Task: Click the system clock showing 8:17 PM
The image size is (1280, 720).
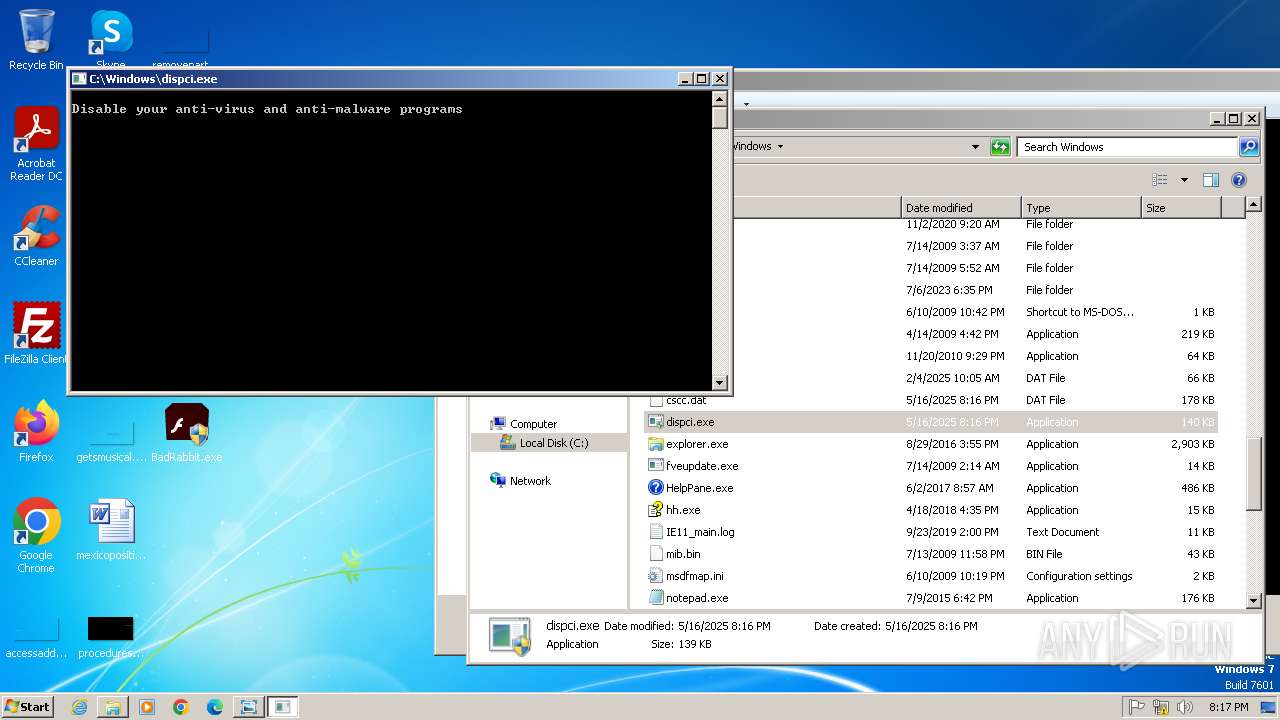Action: click(1228, 707)
